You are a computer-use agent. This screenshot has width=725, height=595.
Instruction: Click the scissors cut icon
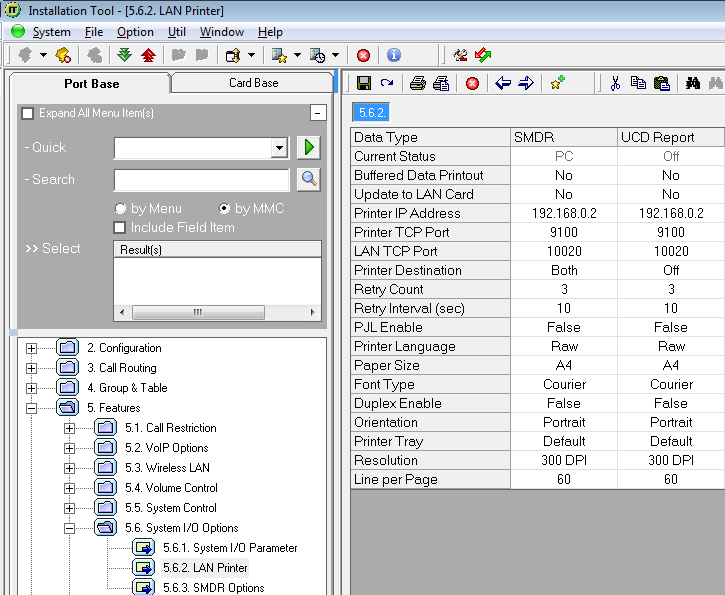[615, 83]
